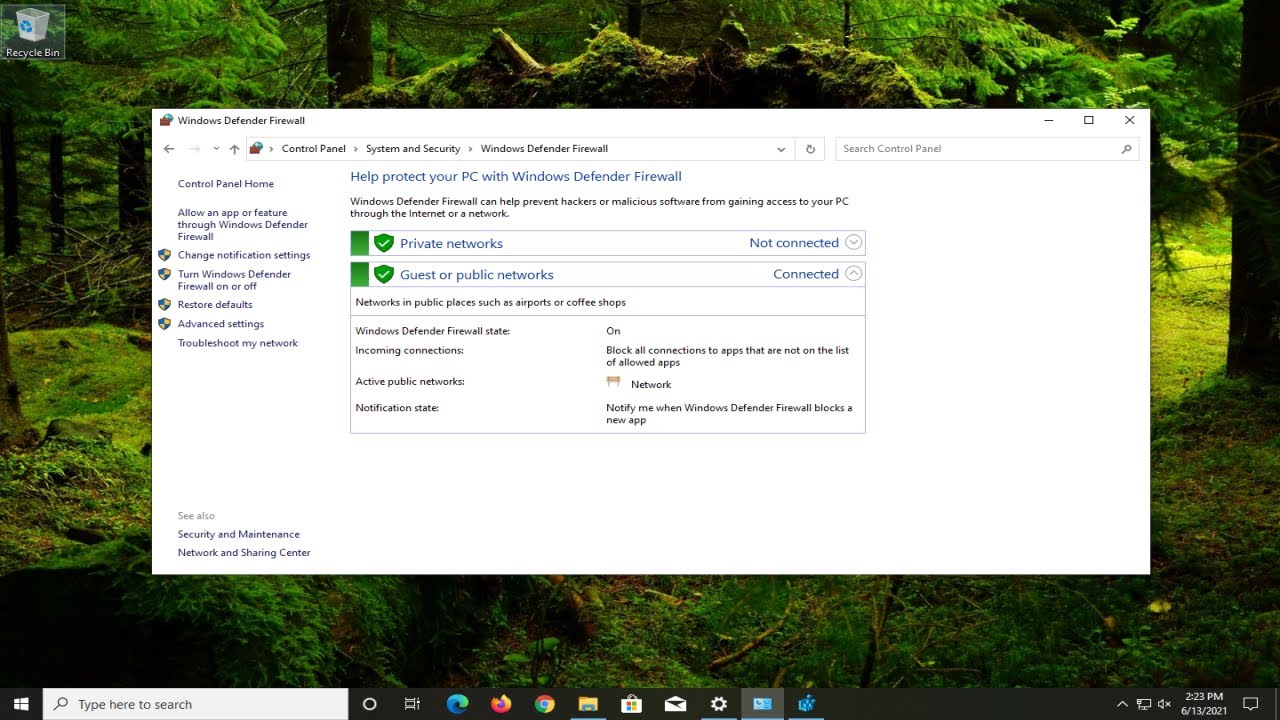
Task: Click the muted volume tray icon
Action: 1164,704
